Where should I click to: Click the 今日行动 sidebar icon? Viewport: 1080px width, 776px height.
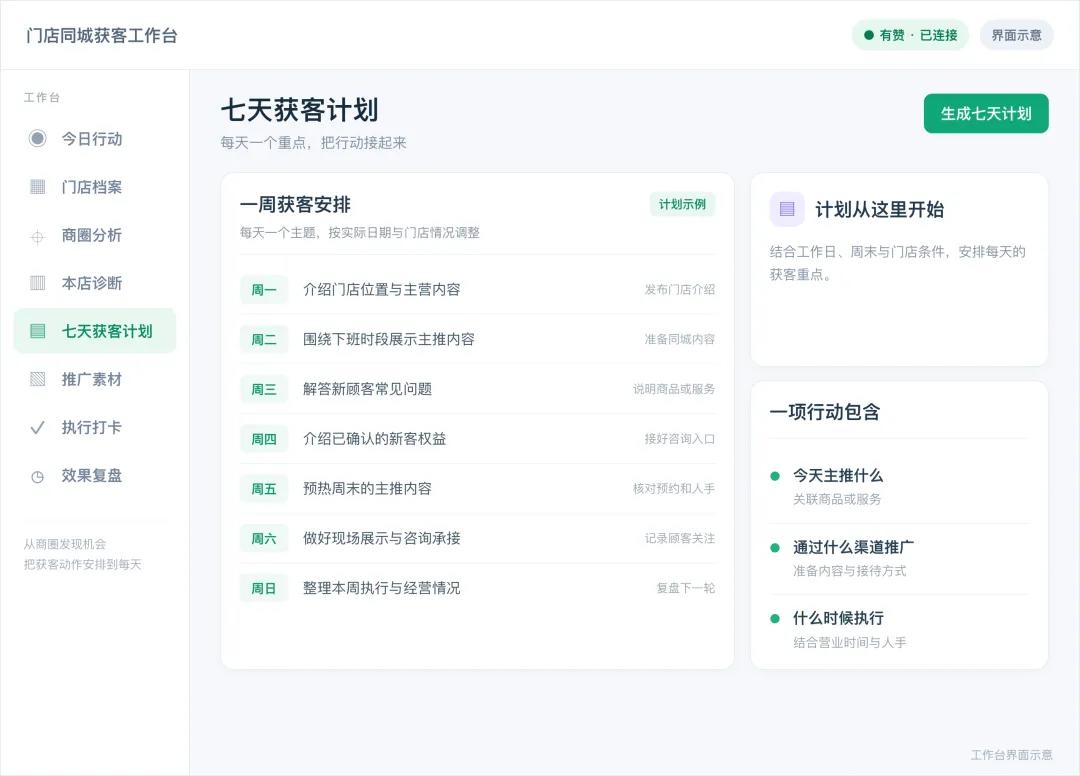click(38, 138)
